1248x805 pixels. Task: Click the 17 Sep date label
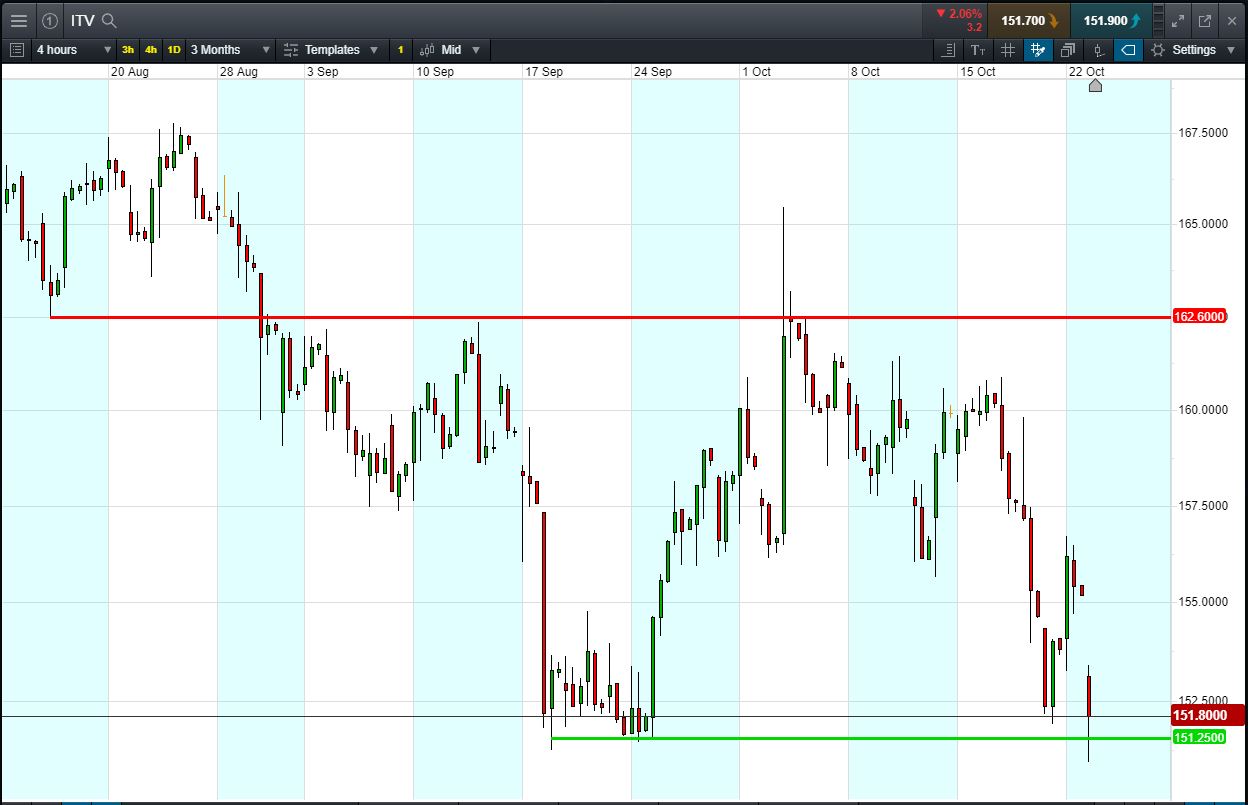tap(544, 72)
